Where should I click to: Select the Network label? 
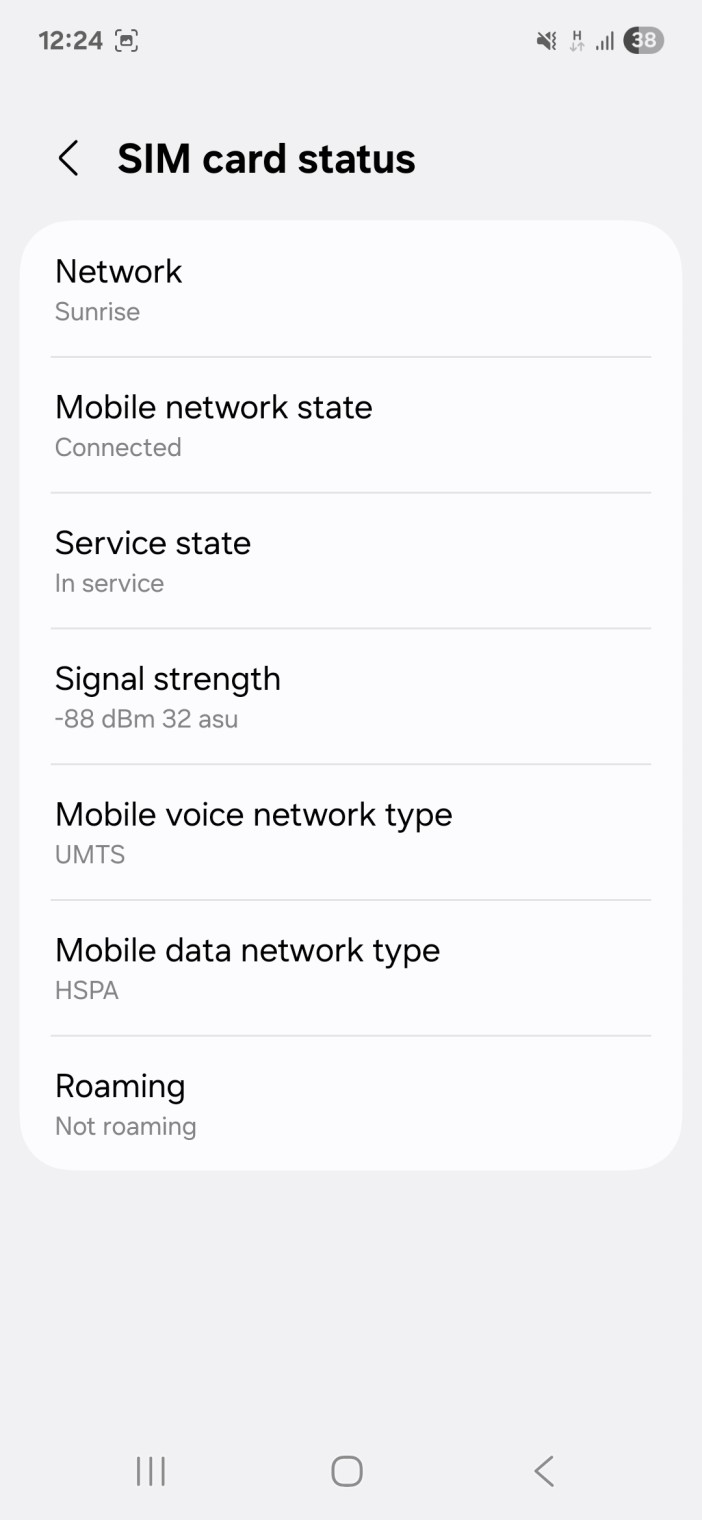[118, 271]
